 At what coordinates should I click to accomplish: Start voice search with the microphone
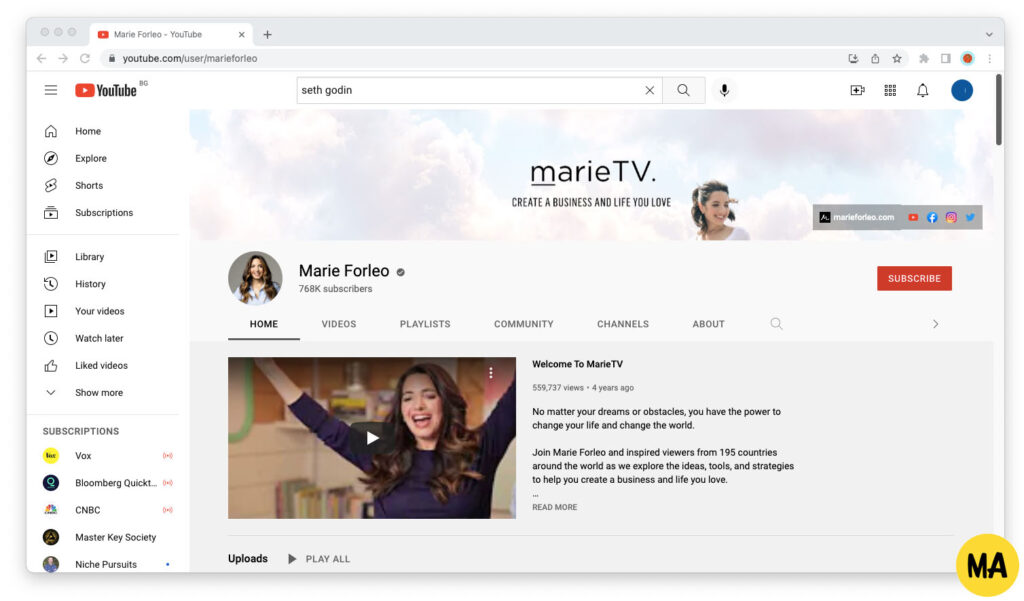click(x=724, y=90)
